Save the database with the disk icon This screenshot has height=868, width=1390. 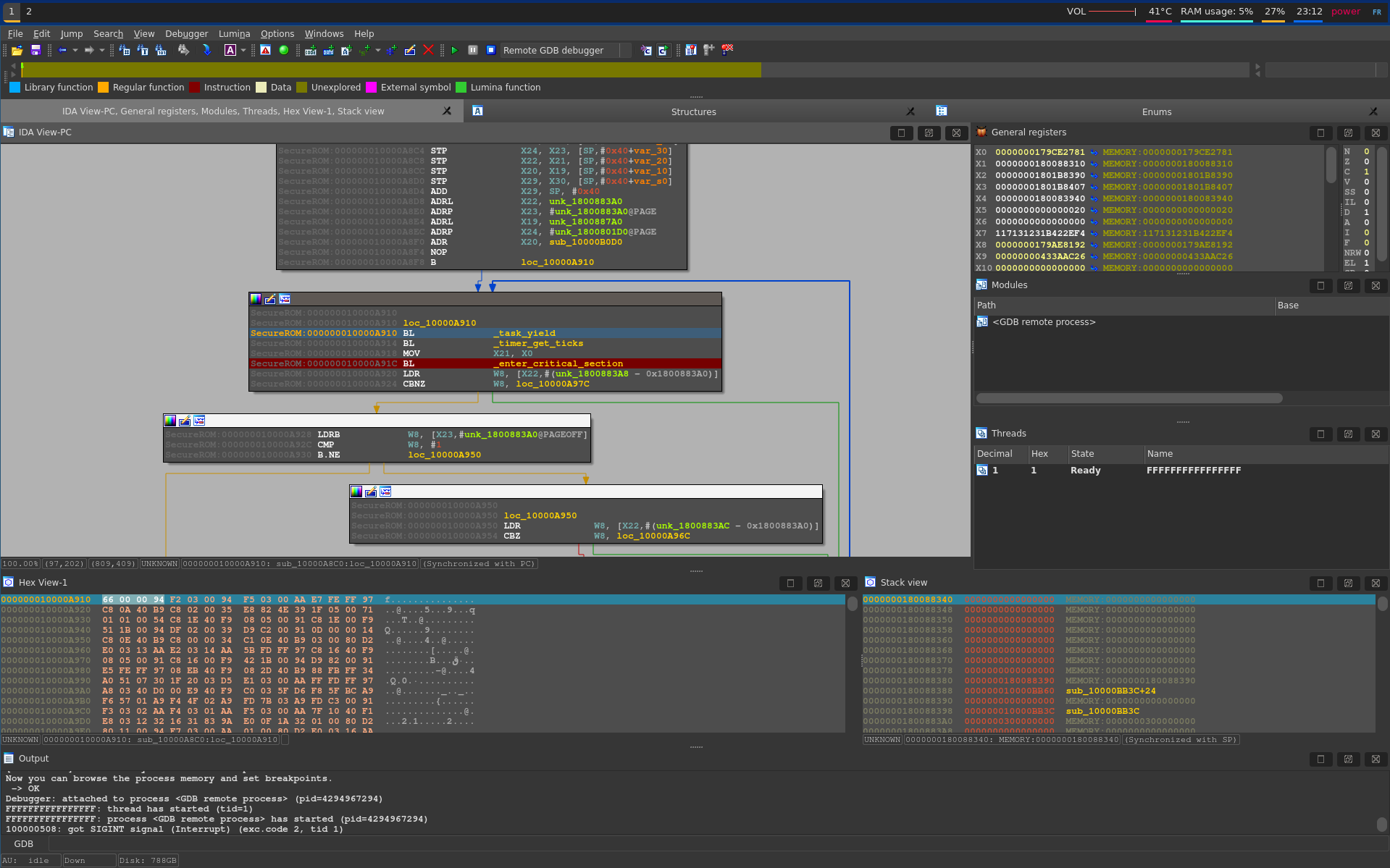(x=35, y=51)
